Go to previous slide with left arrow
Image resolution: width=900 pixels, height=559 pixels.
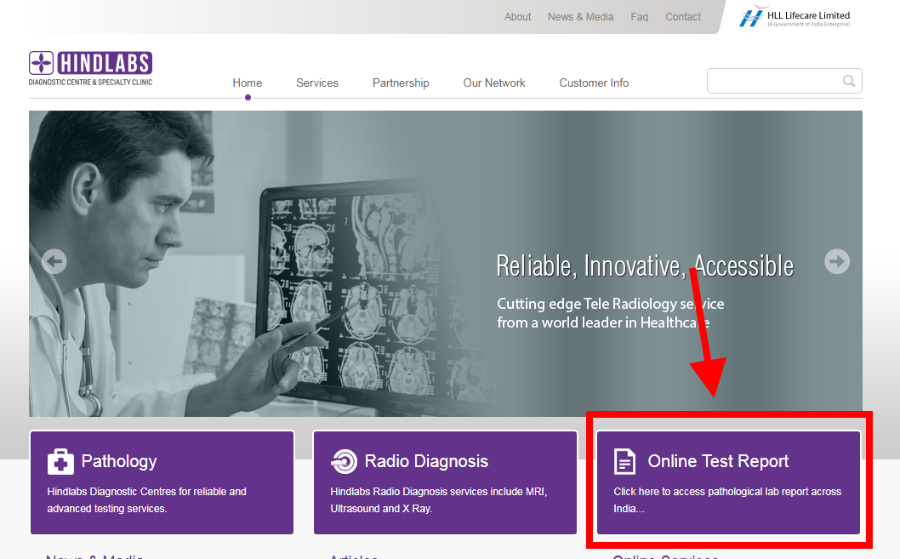(55, 262)
